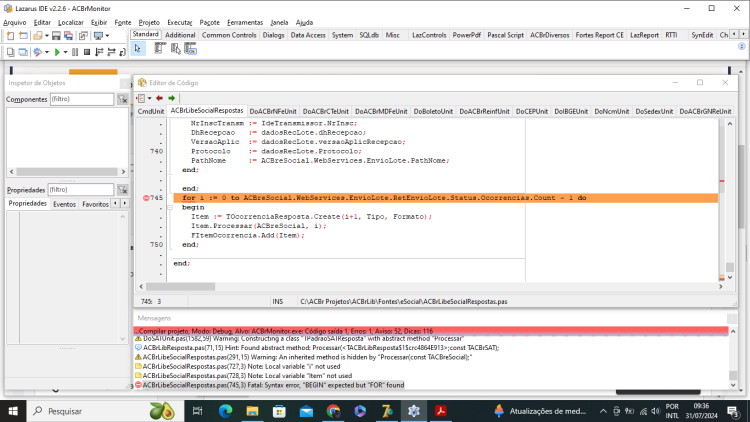Toggle the breakpoint on line 745
The width and height of the screenshot is (750, 422).
tap(146, 198)
